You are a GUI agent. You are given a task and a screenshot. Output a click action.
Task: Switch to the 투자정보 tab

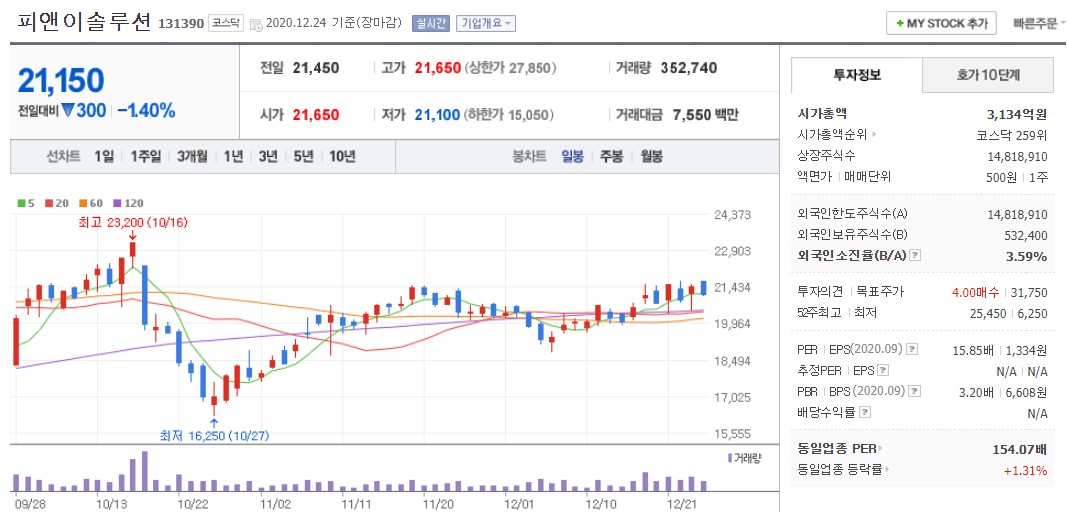pyautogui.click(x=857, y=75)
